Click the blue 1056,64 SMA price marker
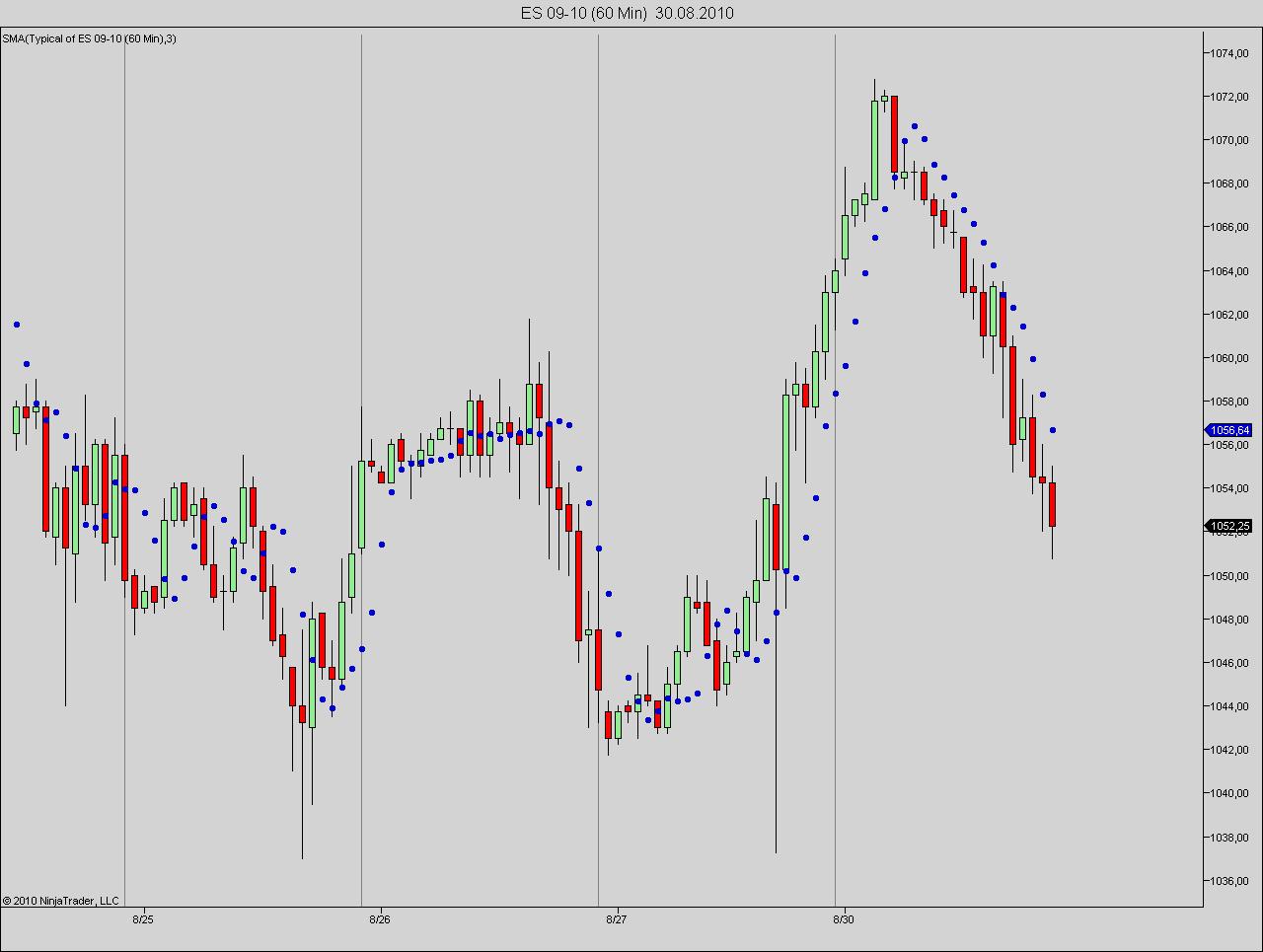1263x952 pixels. tap(1229, 430)
